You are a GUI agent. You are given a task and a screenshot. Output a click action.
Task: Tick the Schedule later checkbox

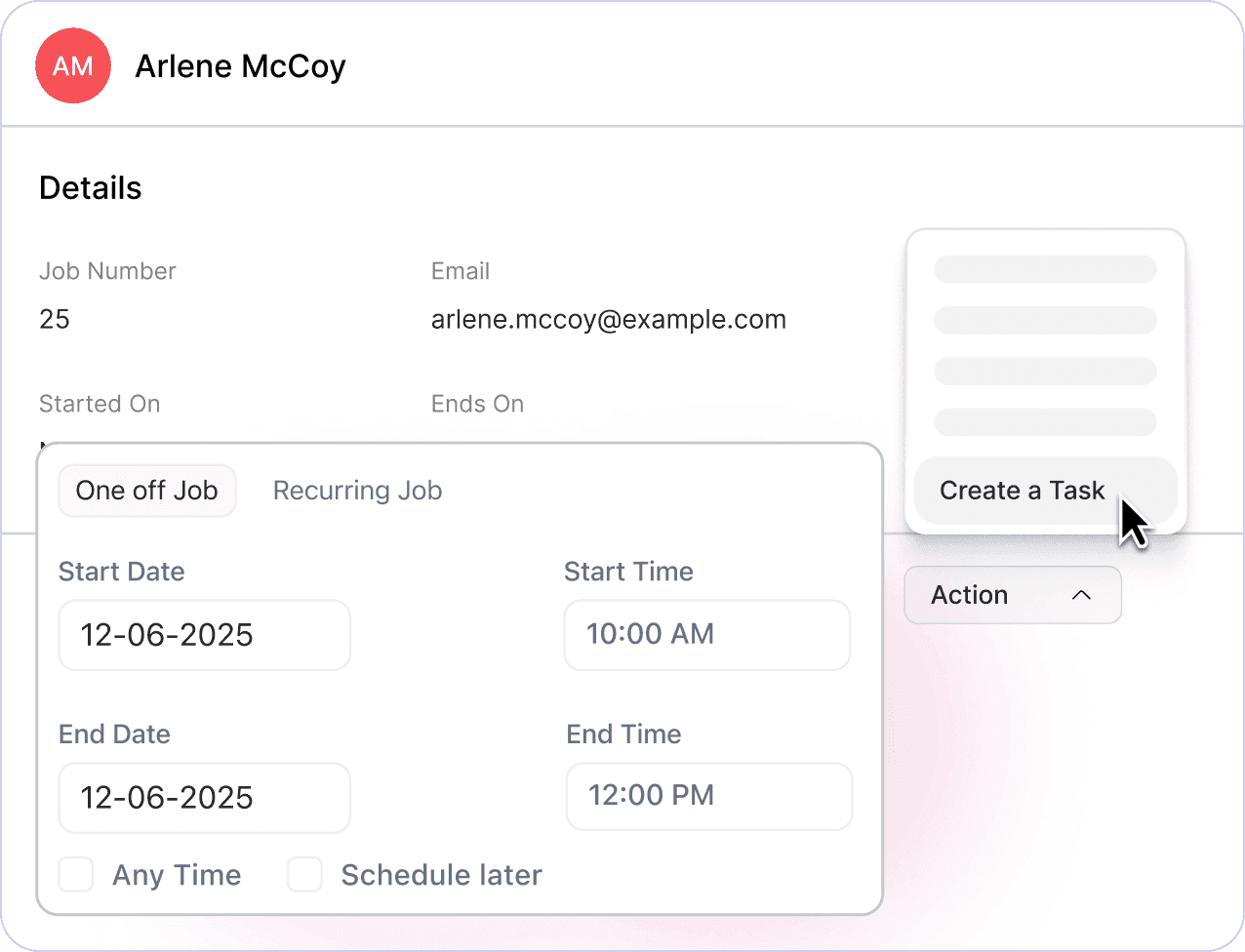coord(304,875)
